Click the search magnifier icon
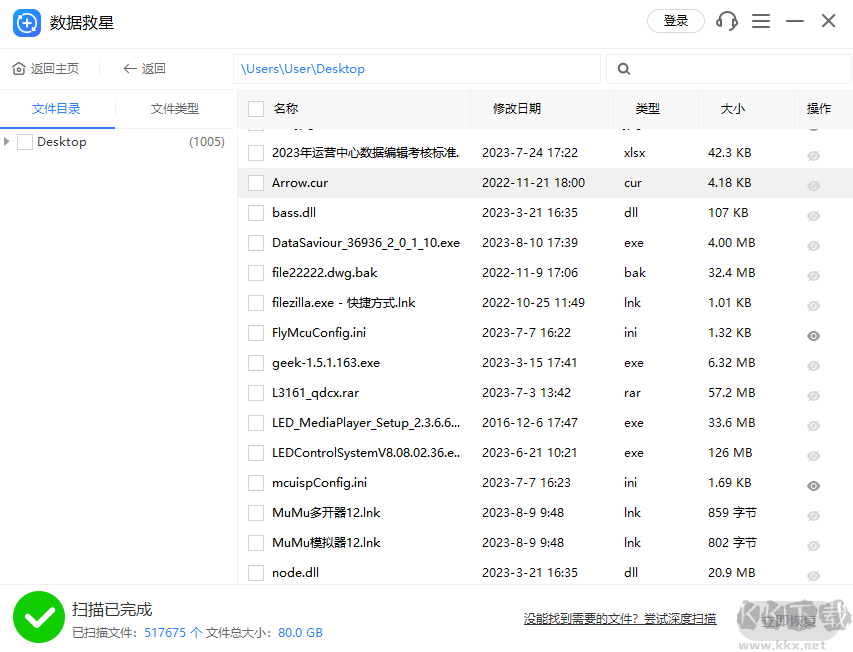This screenshot has width=853, height=652. point(622,68)
